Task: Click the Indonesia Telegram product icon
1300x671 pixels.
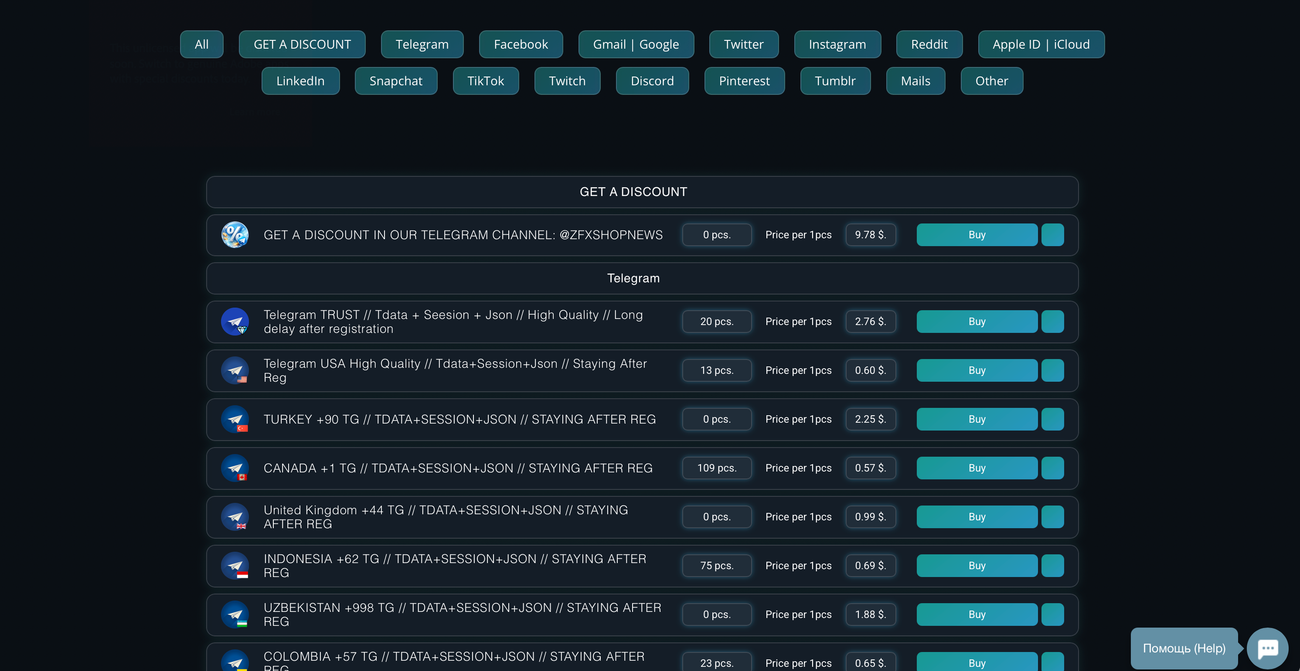Action: [x=235, y=566]
